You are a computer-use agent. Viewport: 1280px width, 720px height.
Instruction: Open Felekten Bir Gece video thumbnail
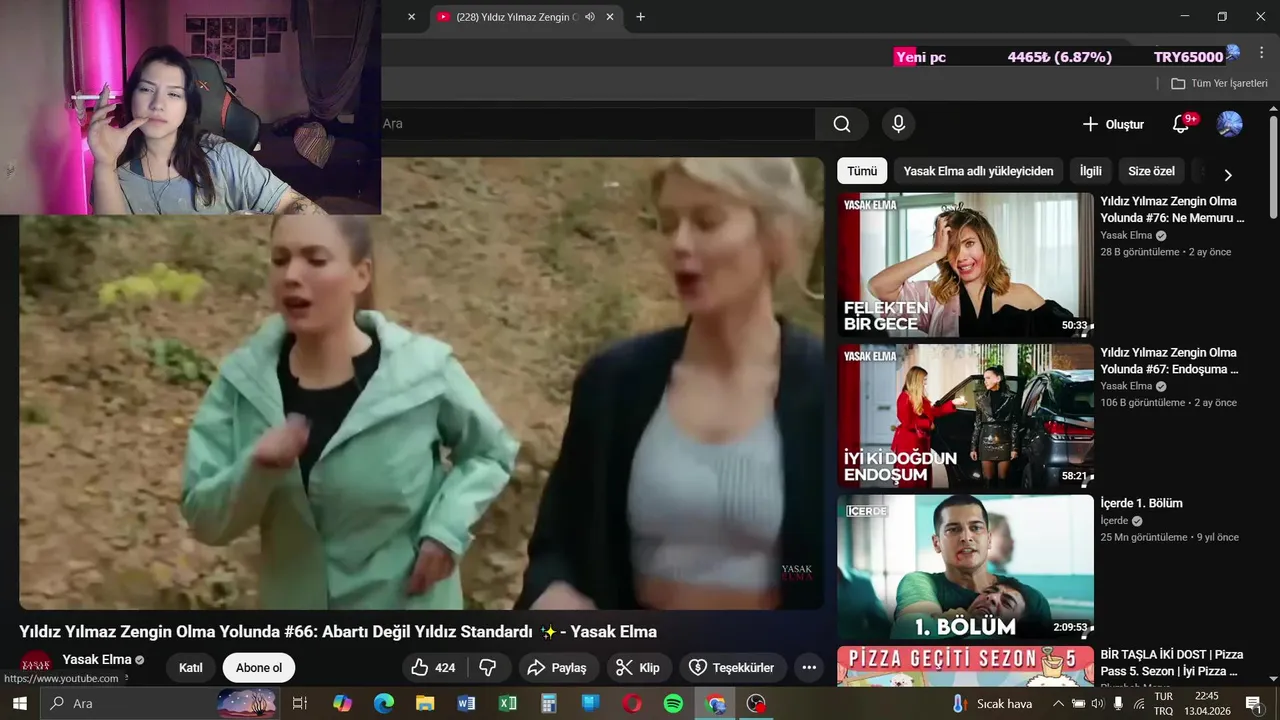[x=965, y=265]
